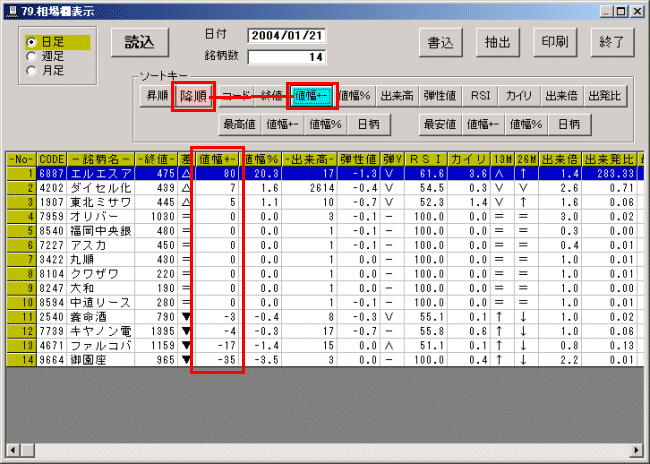Click the 終値 column header

pyautogui.click(x=157, y=159)
